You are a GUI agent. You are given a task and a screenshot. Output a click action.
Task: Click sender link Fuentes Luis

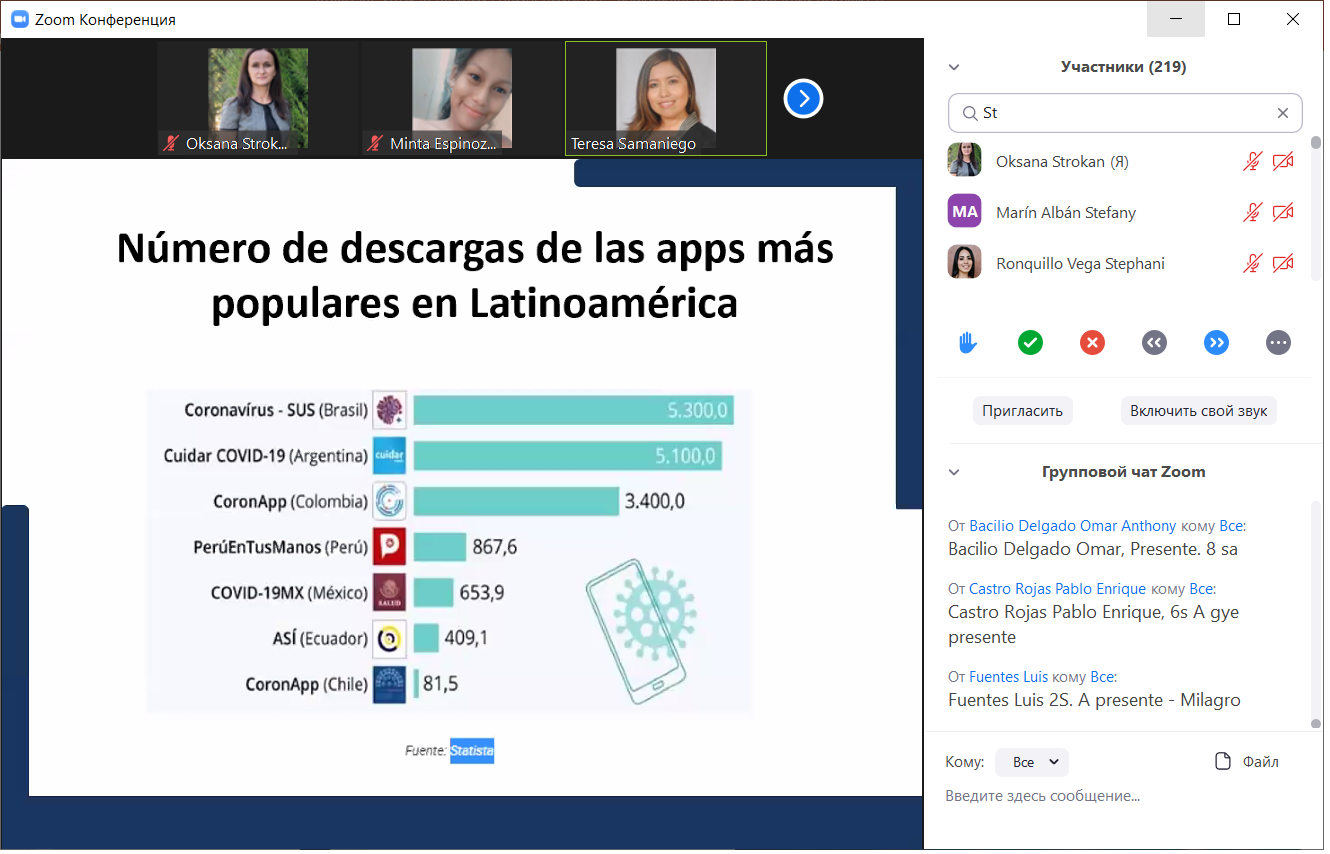[1009, 677]
